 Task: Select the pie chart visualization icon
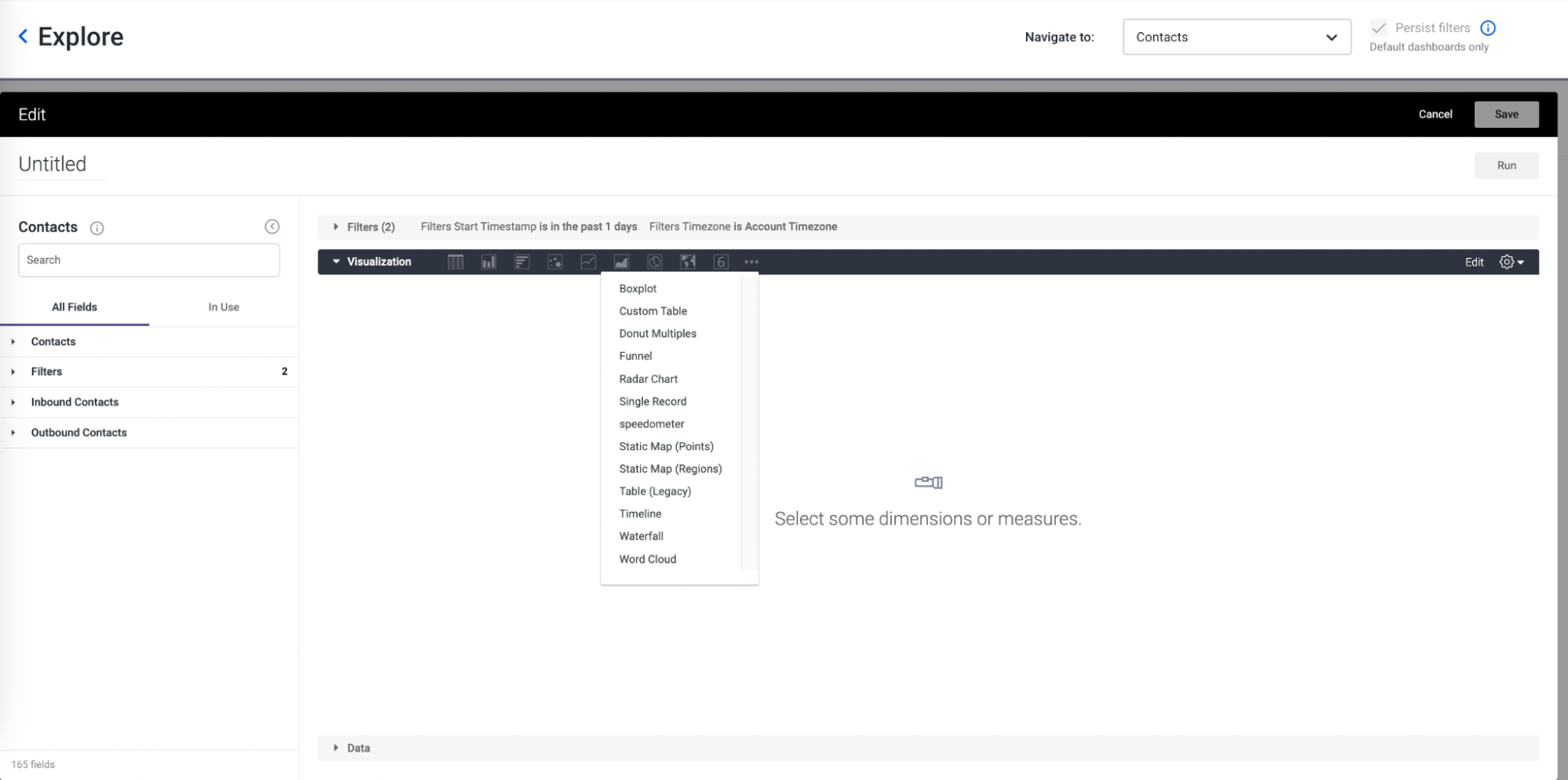pos(655,262)
